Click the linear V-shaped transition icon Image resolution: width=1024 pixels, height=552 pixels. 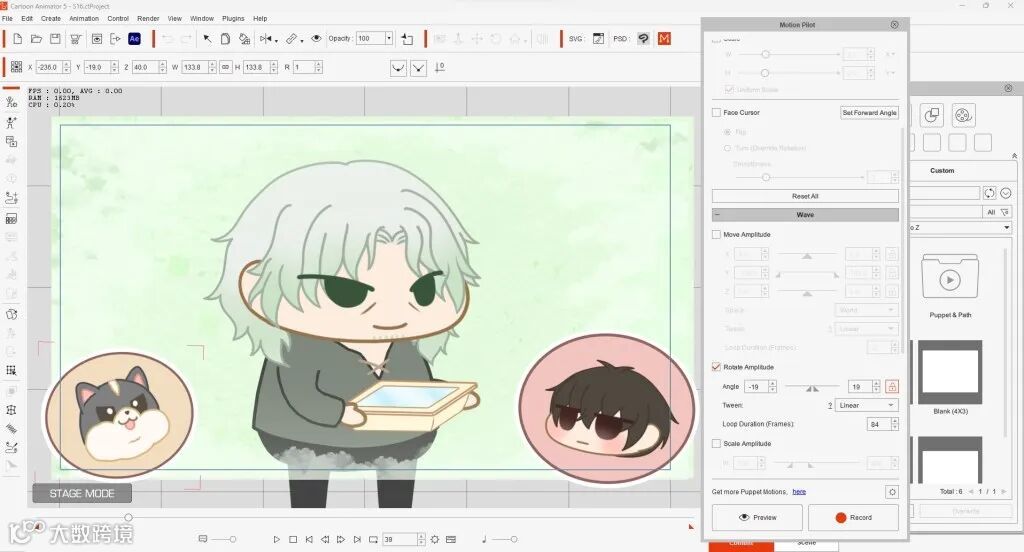[x=419, y=68]
